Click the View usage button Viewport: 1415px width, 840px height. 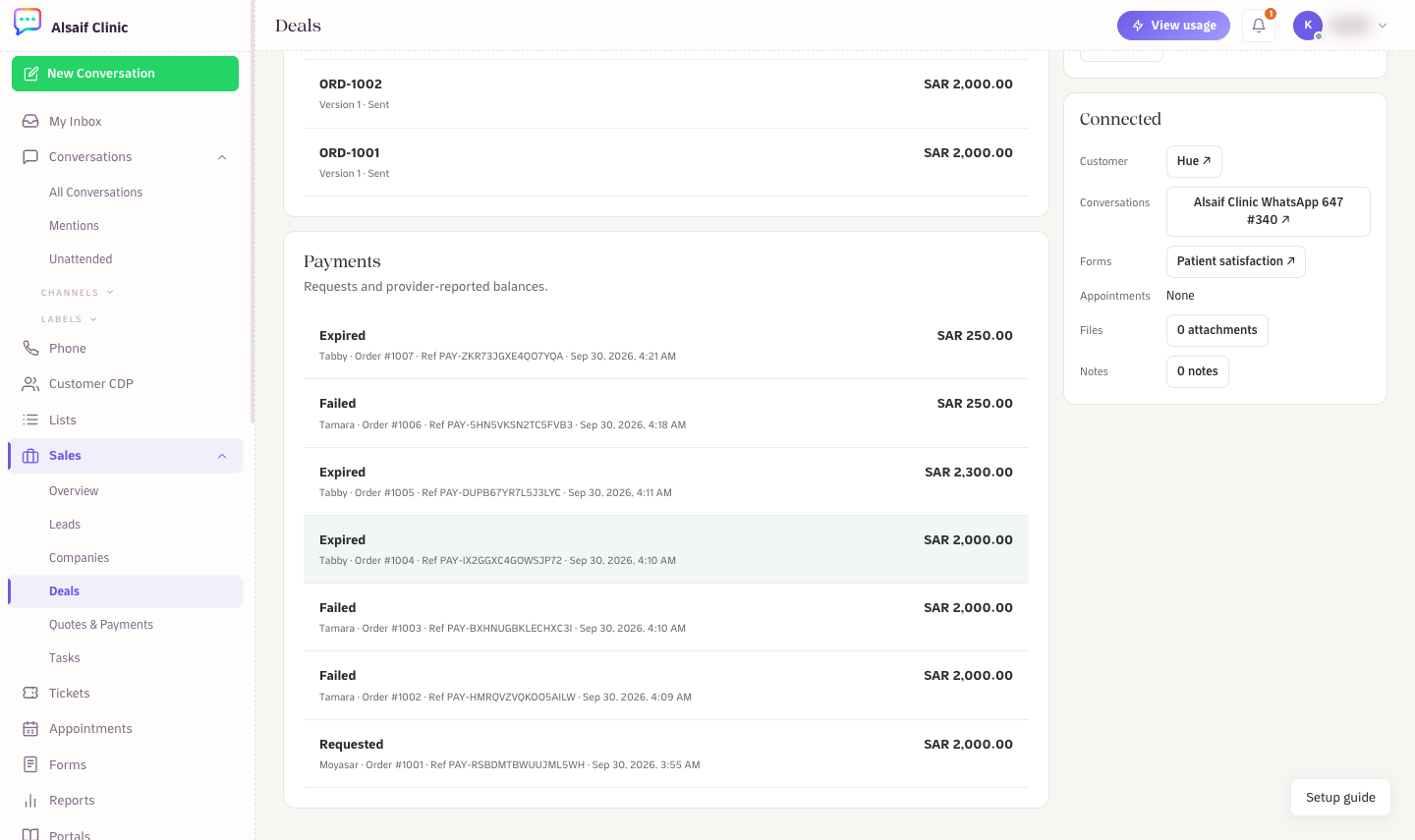click(x=1173, y=26)
